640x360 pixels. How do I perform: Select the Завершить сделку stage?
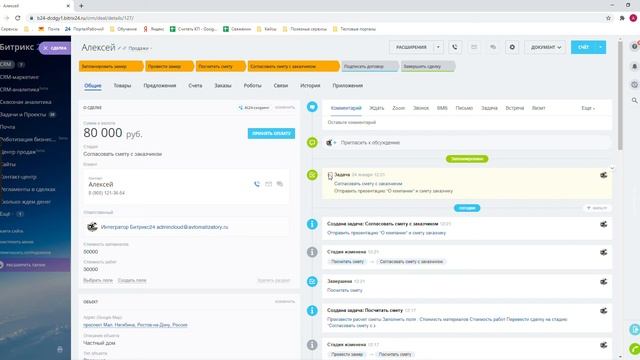pos(428,67)
